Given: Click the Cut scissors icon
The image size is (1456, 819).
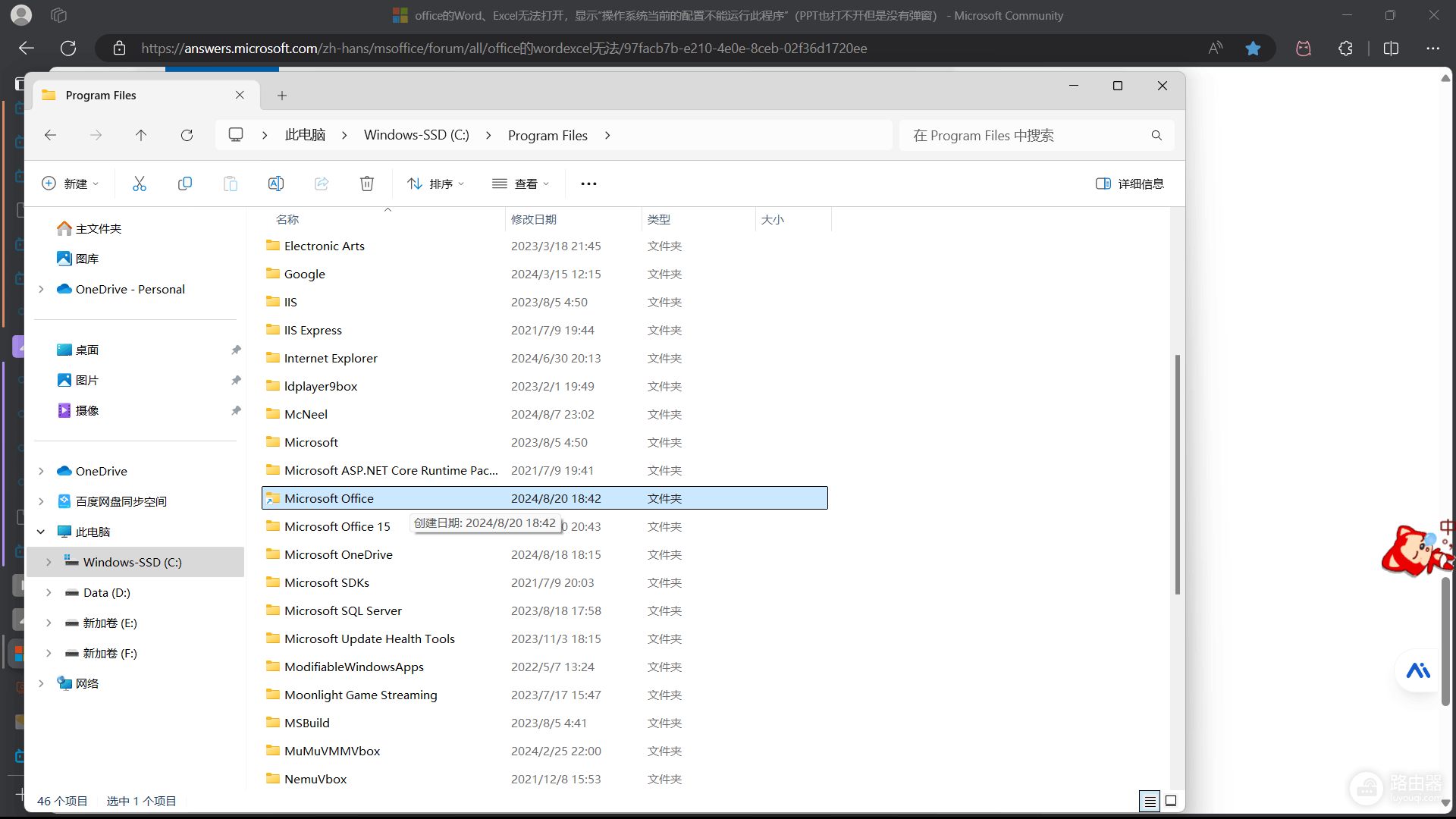Looking at the screenshot, I should pos(140,184).
